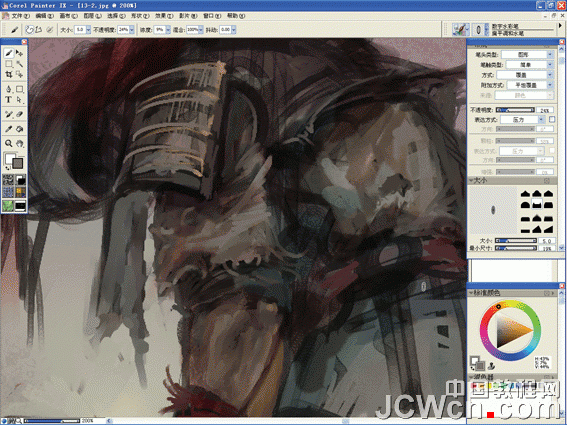Screen dimensions: 567x425
Task: Open 表达方式 expression dropdown set to 压力
Action: 523,119
